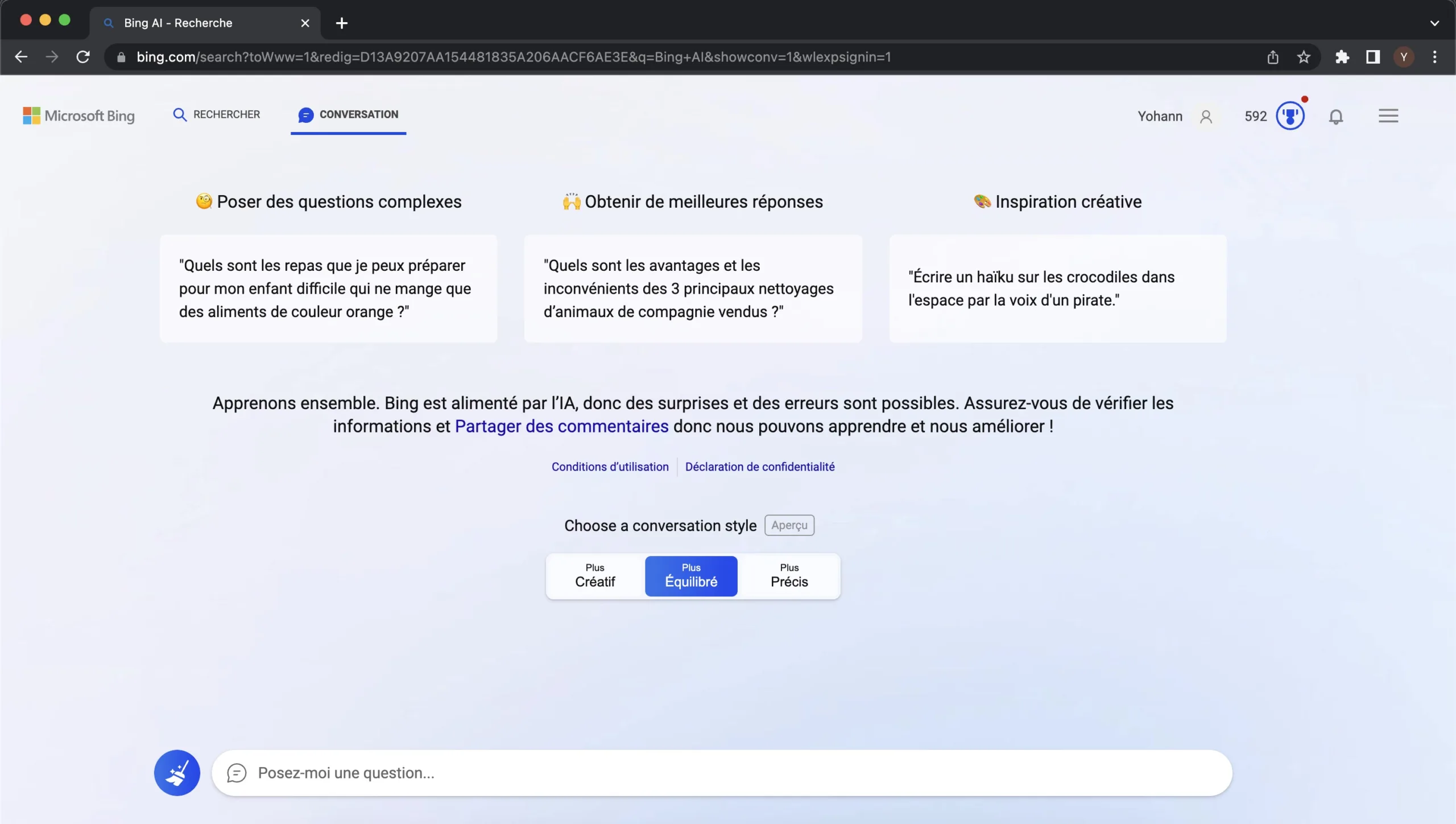
Task: Select Plus Équilibré conversation style
Action: tap(691, 576)
